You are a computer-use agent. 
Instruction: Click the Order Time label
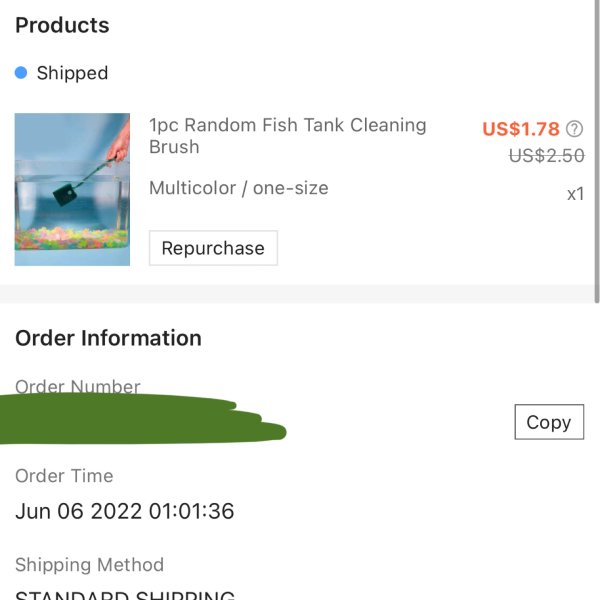[x=64, y=476]
